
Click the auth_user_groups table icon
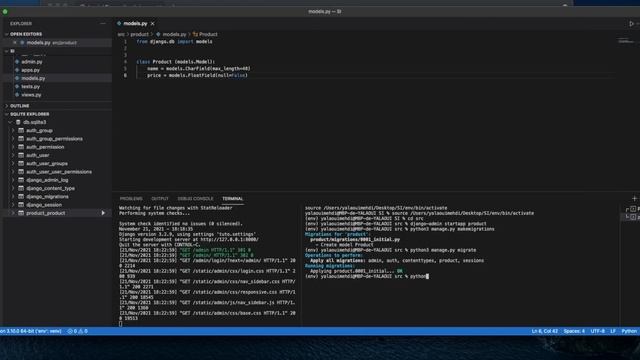click(x=21, y=163)
